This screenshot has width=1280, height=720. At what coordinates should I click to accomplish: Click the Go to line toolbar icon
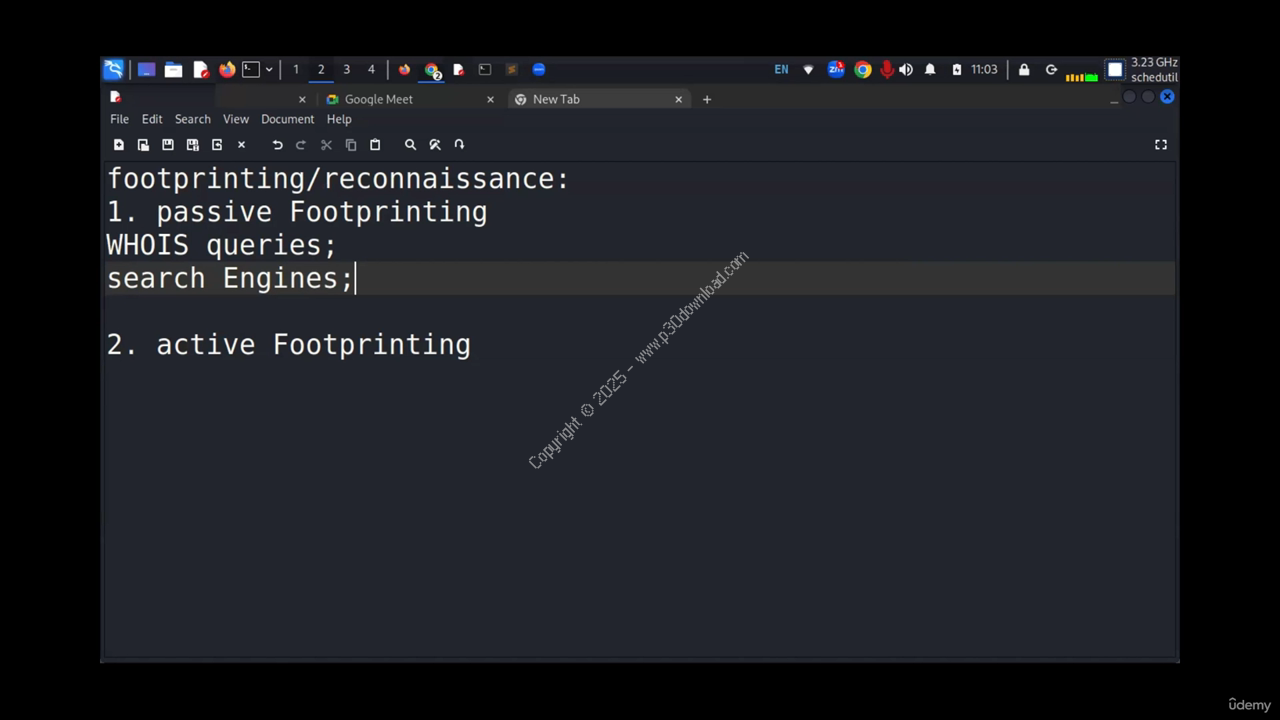pos(459,145)
